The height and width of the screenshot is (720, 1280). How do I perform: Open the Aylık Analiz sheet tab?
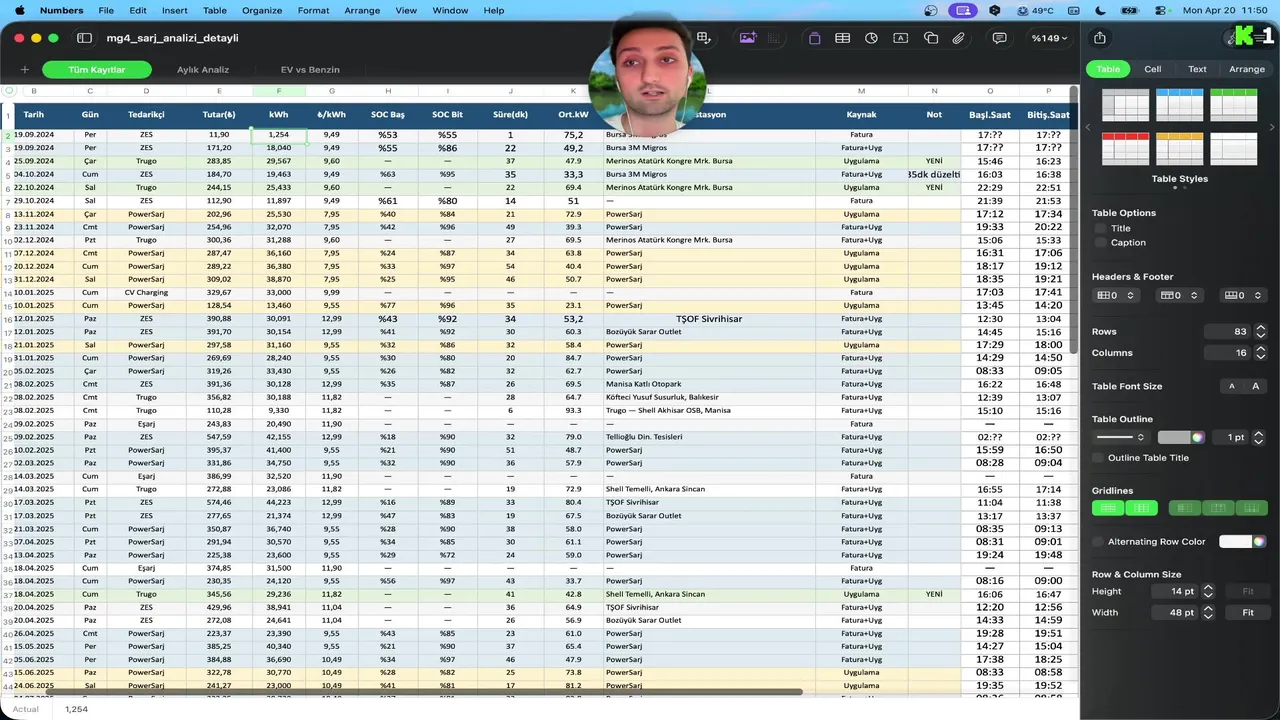tap(203, 70)
